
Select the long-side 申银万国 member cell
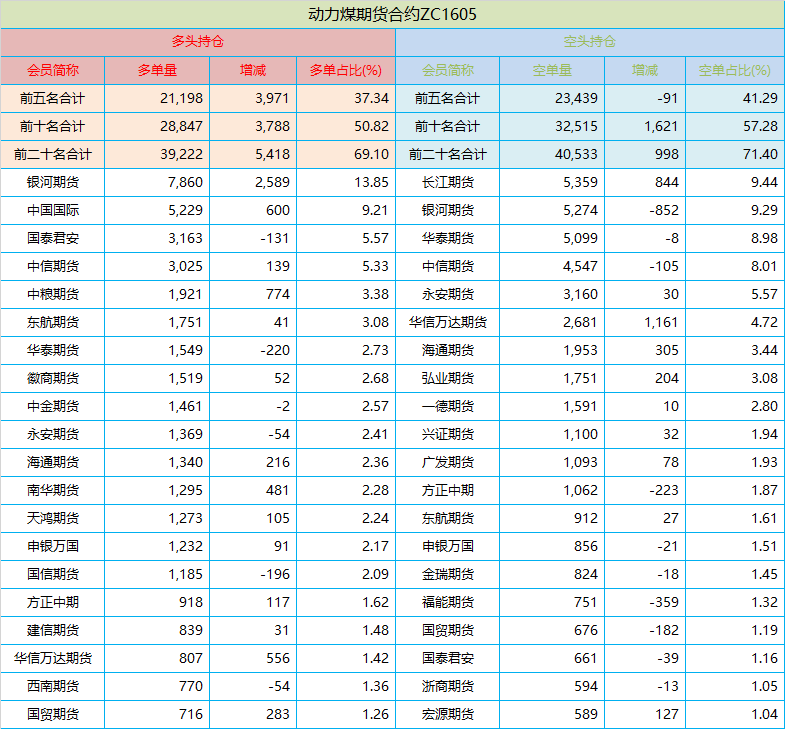coord(53,547)
